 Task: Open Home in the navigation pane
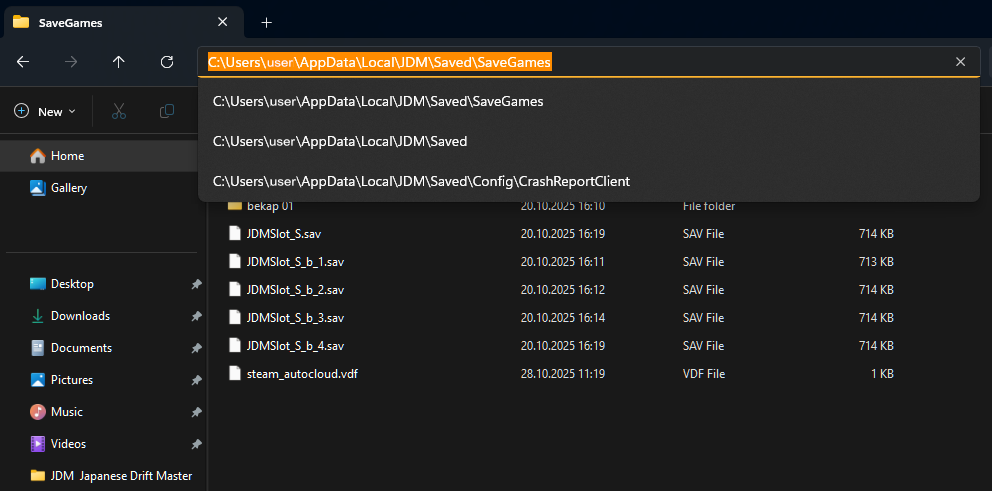coord(67,156)
